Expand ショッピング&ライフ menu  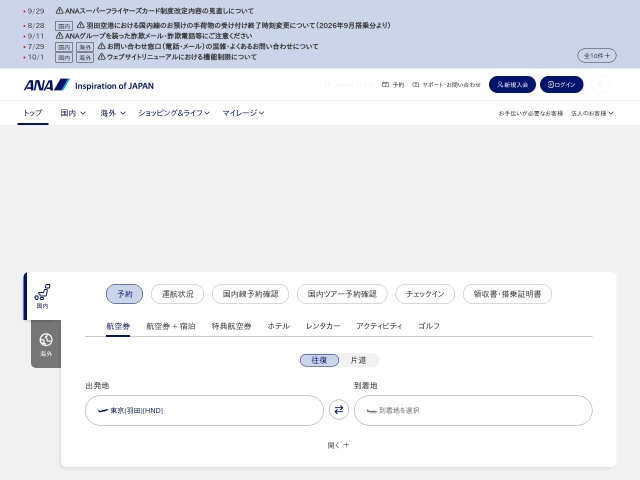174,113
